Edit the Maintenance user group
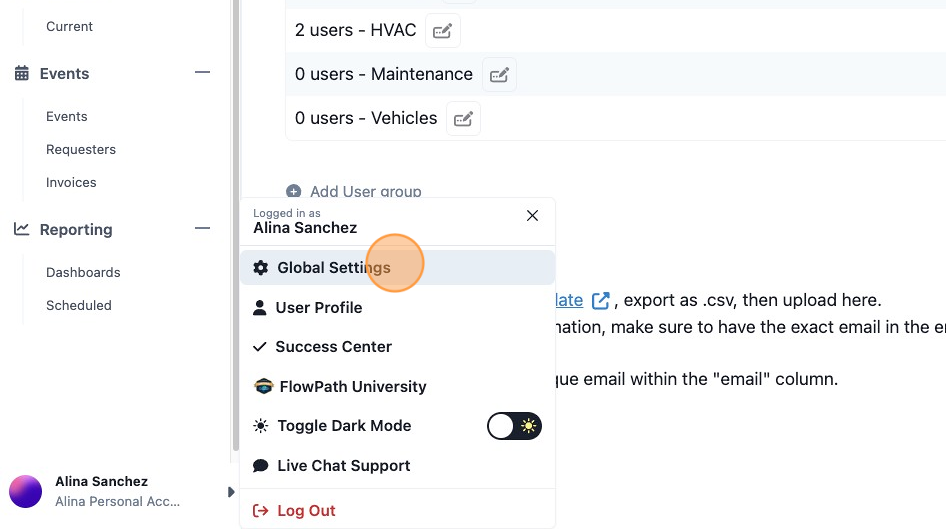Viewport: 946px width, 529px height. (499, 75)
